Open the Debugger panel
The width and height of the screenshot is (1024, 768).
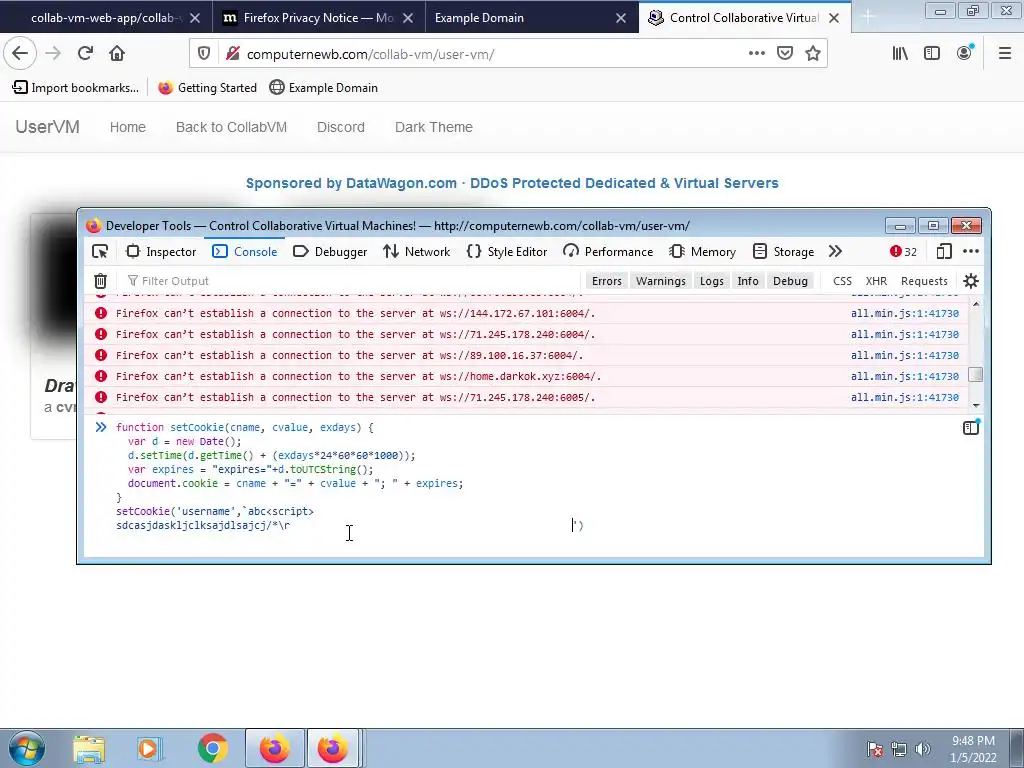pyautogui.click(x=330, y=251)
